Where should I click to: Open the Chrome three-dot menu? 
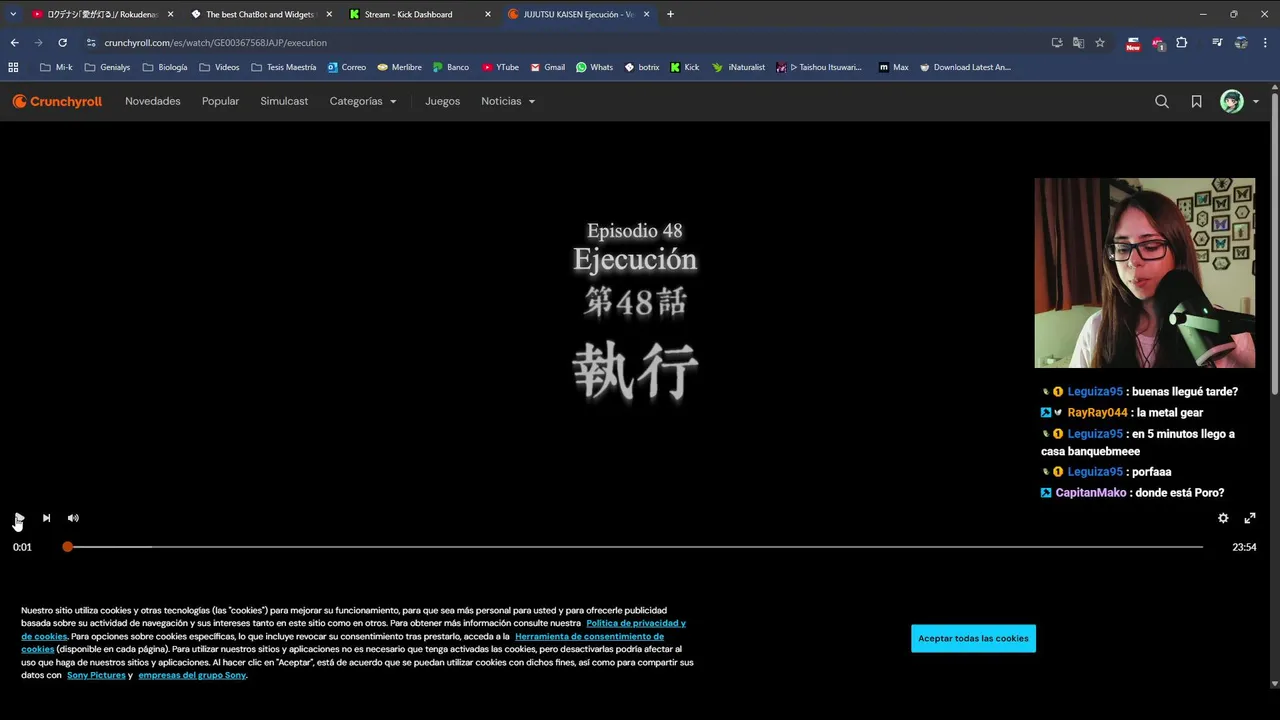(x=1266, y=43)
